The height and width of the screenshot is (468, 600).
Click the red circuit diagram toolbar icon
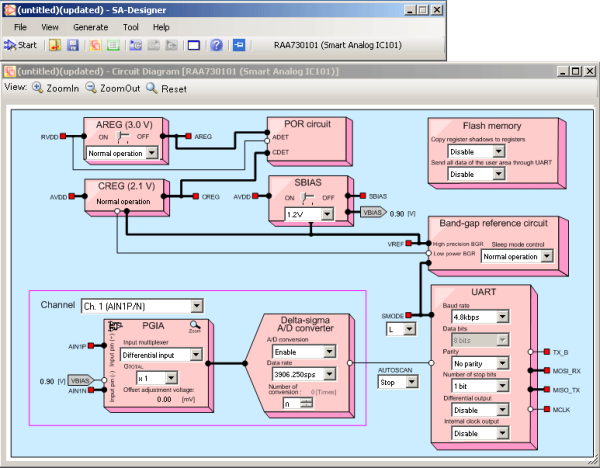pos(95,45)
